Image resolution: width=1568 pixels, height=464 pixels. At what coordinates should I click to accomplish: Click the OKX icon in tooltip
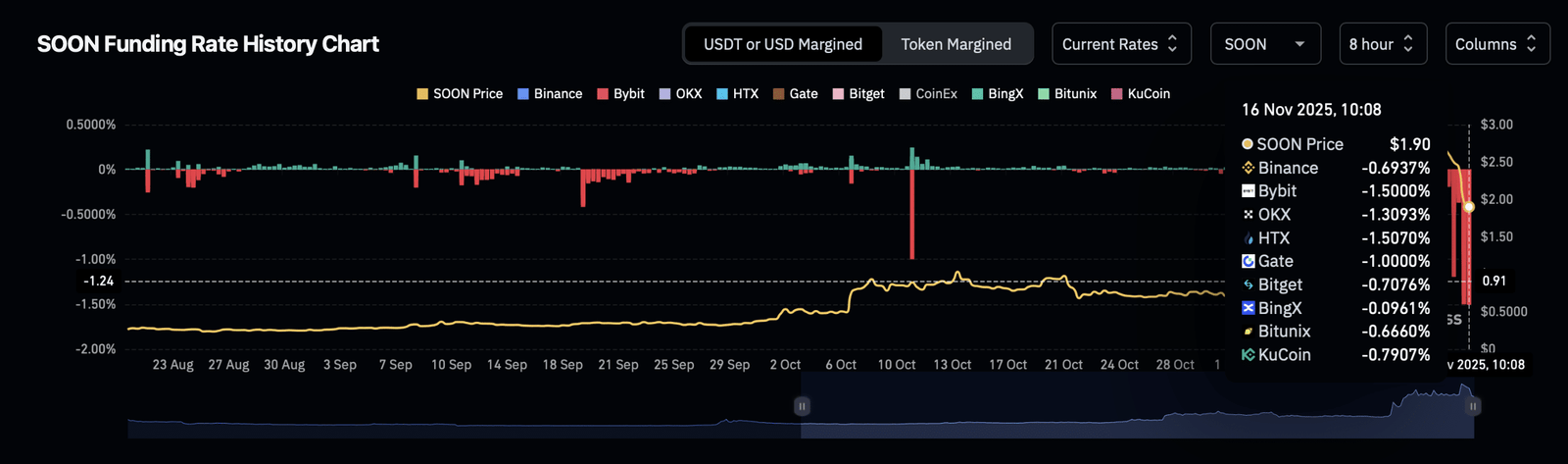point(1249,215)
